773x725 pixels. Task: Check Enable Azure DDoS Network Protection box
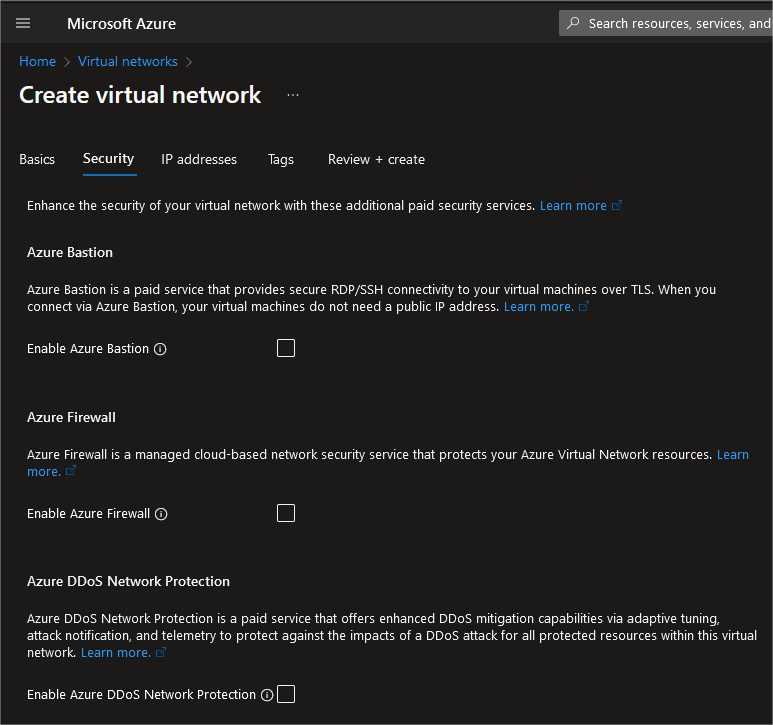(x=286, y=694)
